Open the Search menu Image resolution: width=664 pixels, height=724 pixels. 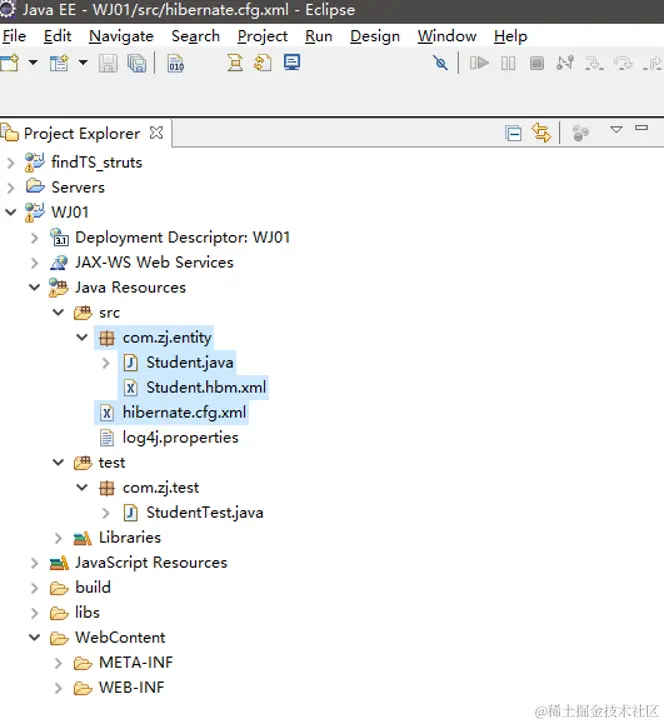pos(196,36)
